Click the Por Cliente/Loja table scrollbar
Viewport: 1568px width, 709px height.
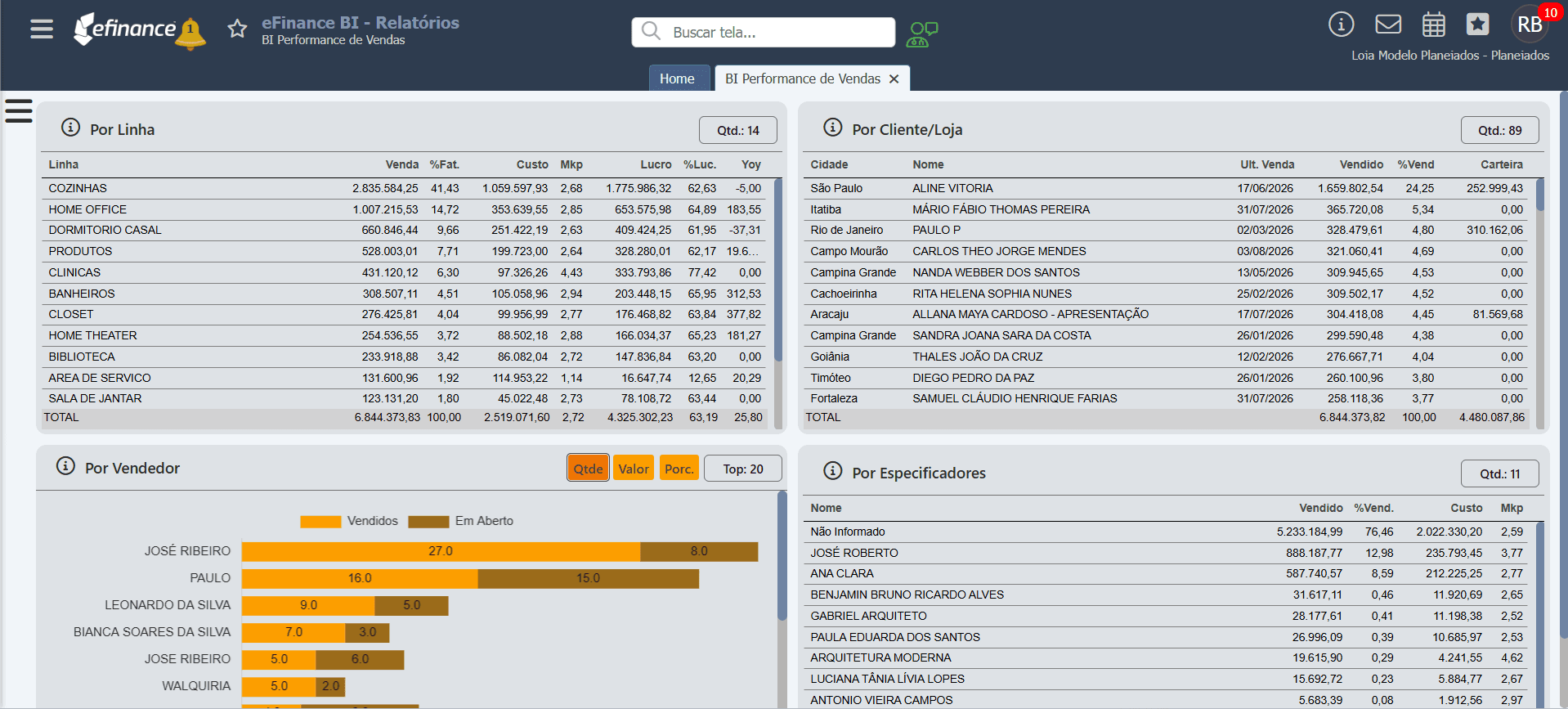pos(1540,195)
